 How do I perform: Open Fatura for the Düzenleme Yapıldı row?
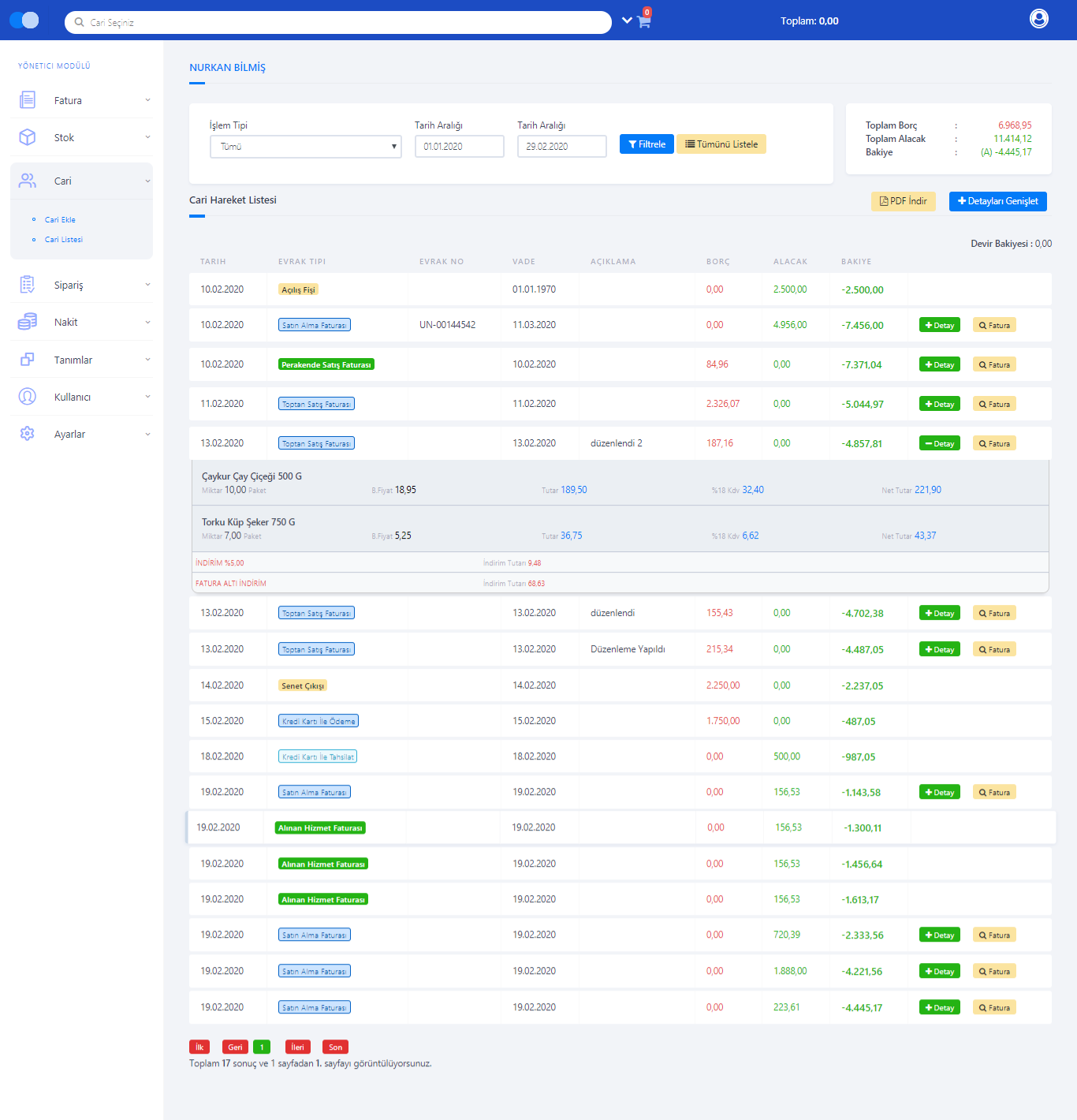(x=994, y=649)
